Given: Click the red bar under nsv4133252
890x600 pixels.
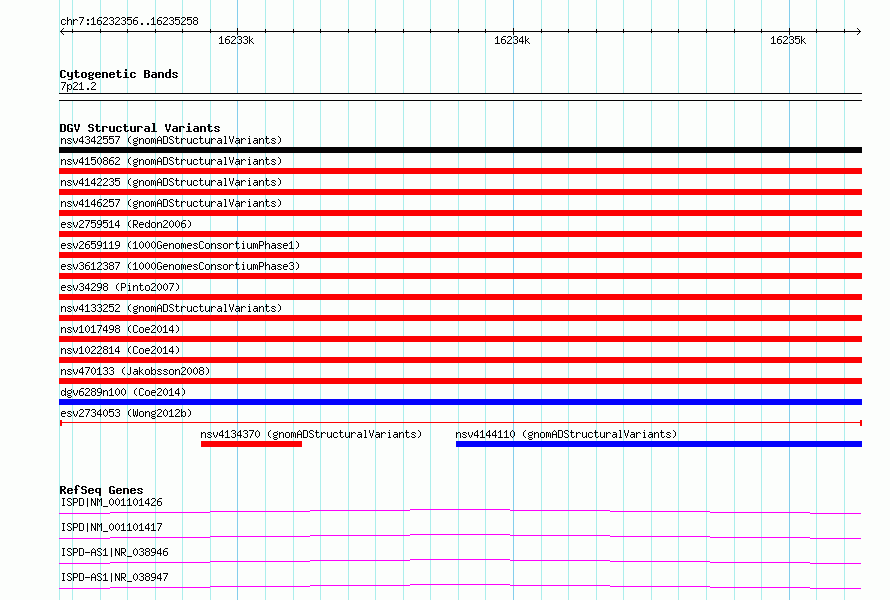Looking at the screenshot, I should tap(460, 318).
